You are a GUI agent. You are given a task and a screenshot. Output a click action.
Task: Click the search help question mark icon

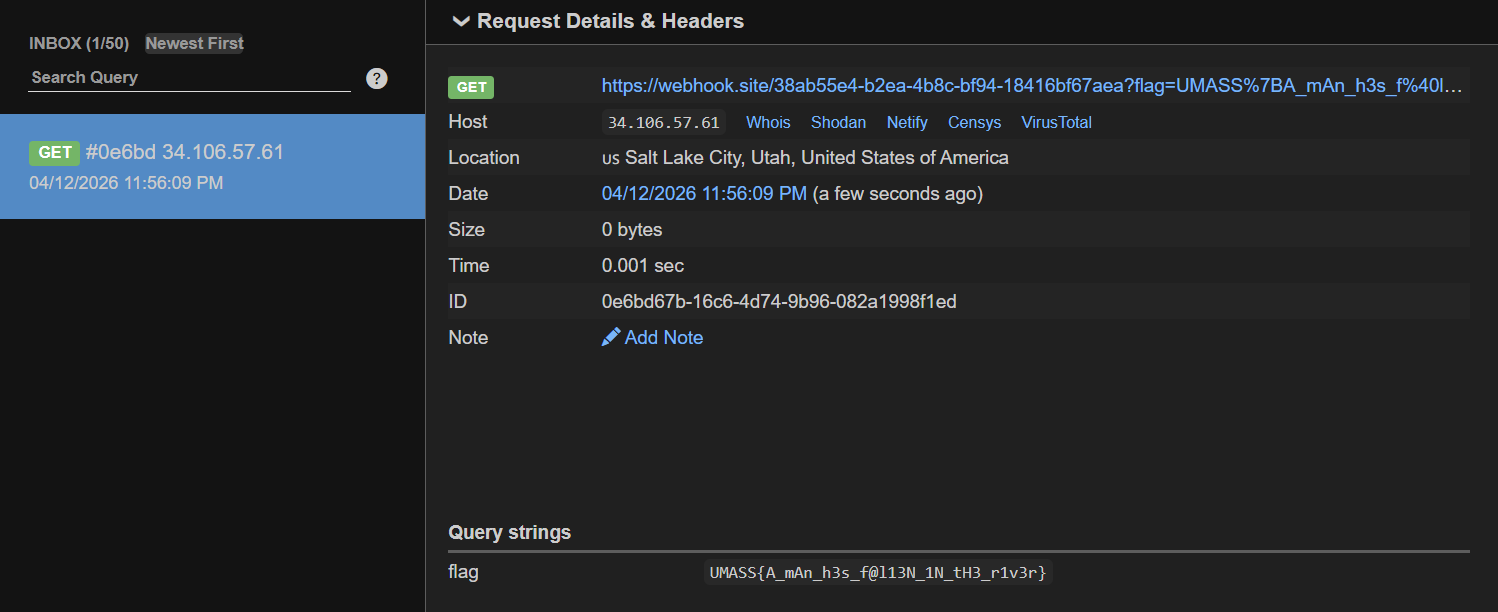click(377, 78)
